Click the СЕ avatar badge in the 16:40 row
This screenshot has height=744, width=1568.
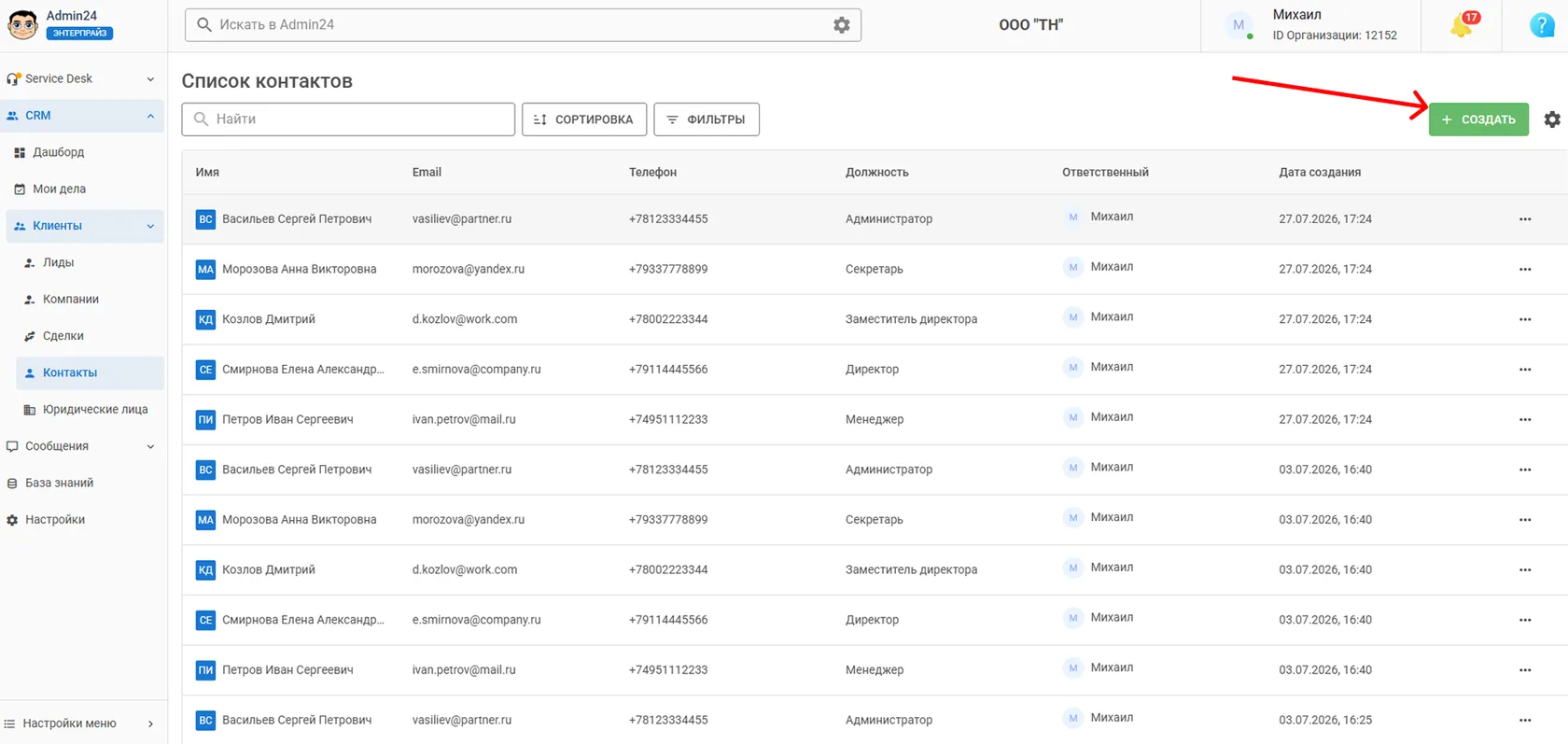[205, 621]
